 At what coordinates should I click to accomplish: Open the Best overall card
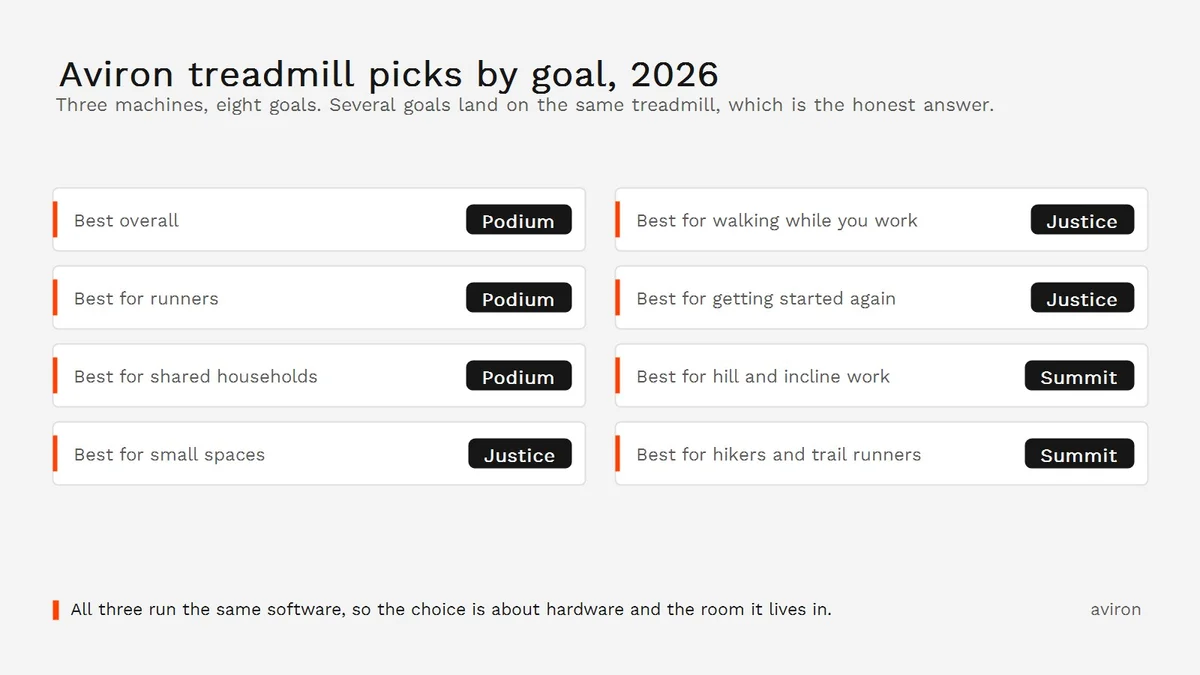pyautogui.click(x=319, y=220)
